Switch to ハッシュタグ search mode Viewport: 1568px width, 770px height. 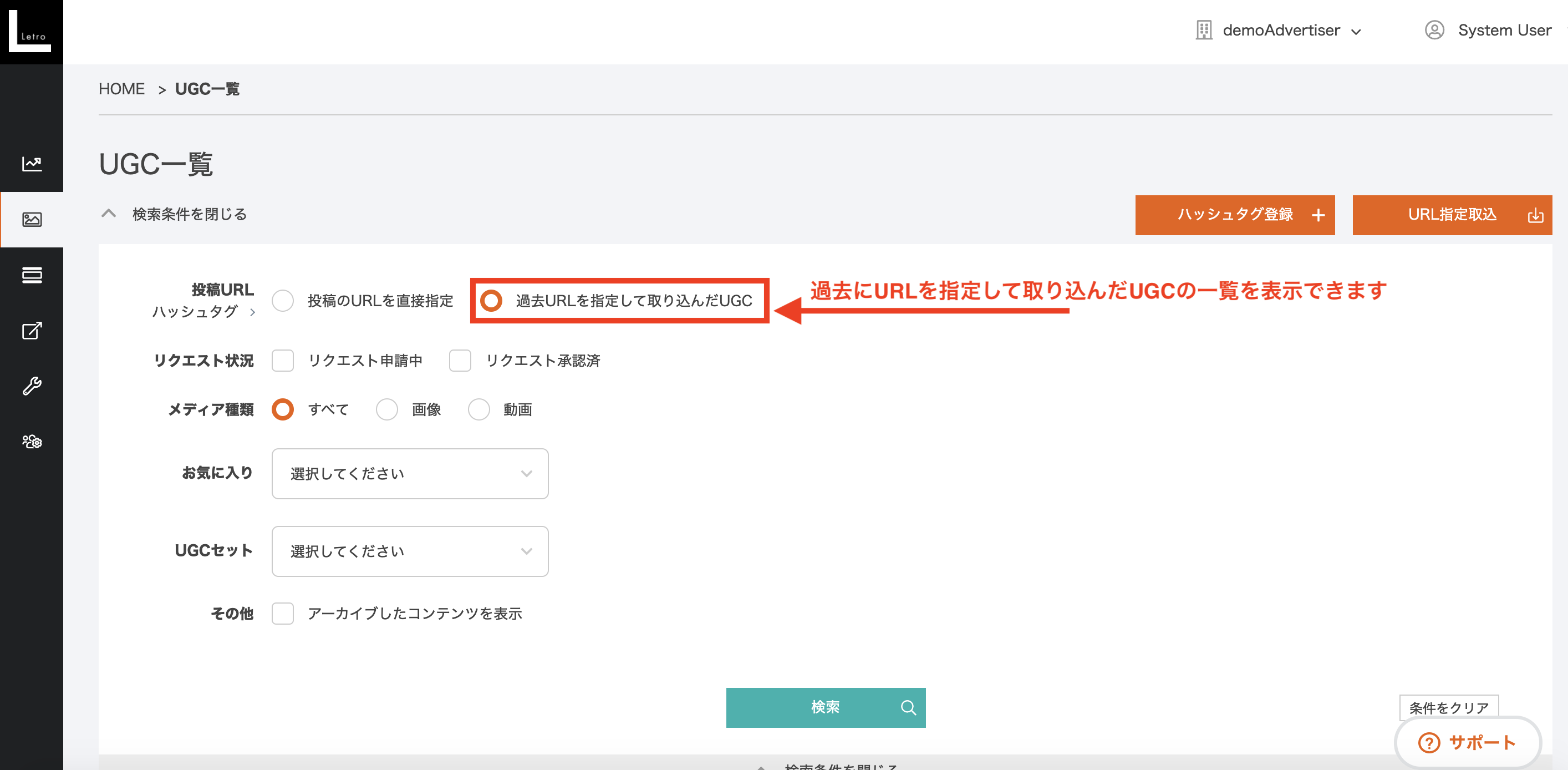pyautogui.click(x=203, y=312)
